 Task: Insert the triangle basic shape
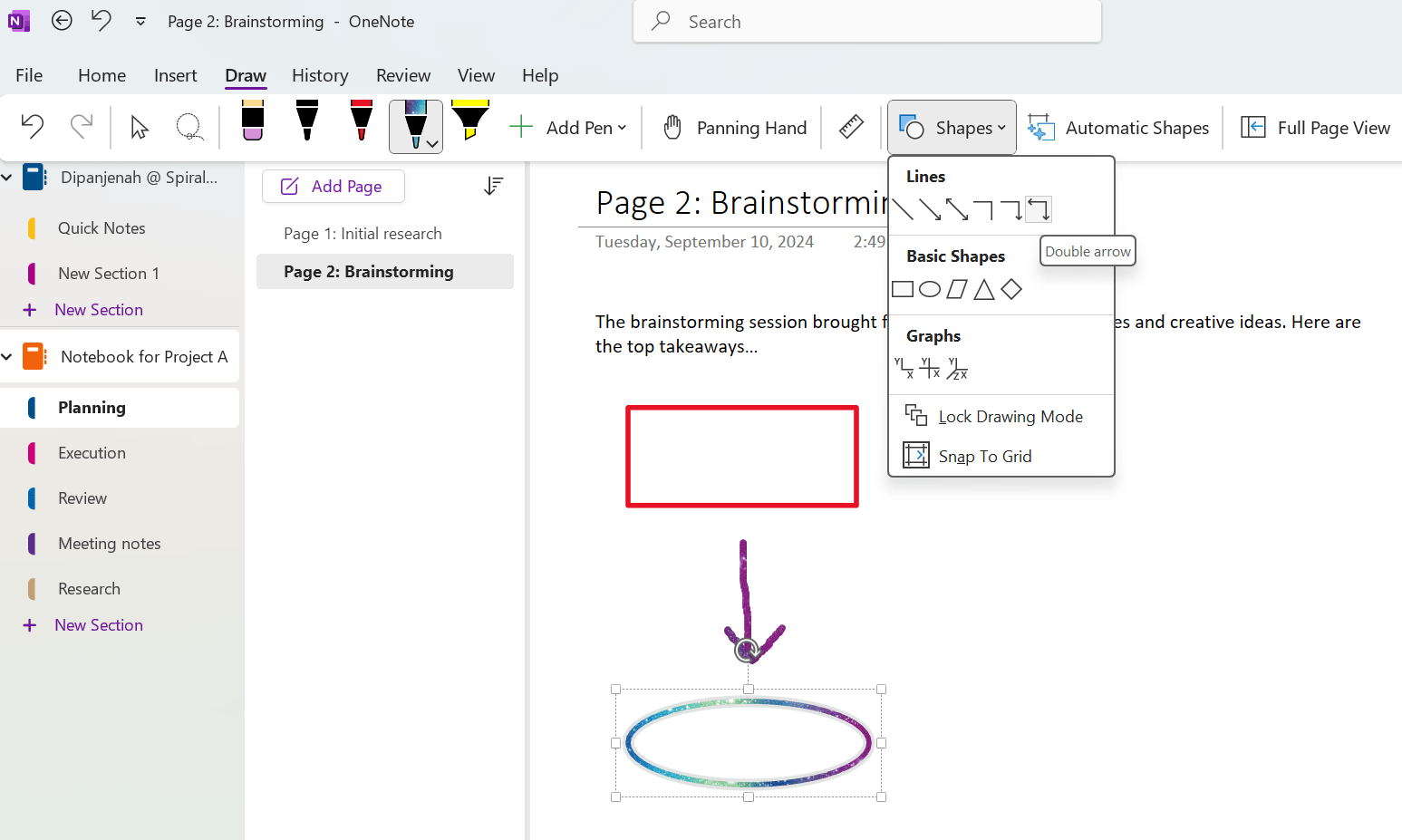(983, 288)
